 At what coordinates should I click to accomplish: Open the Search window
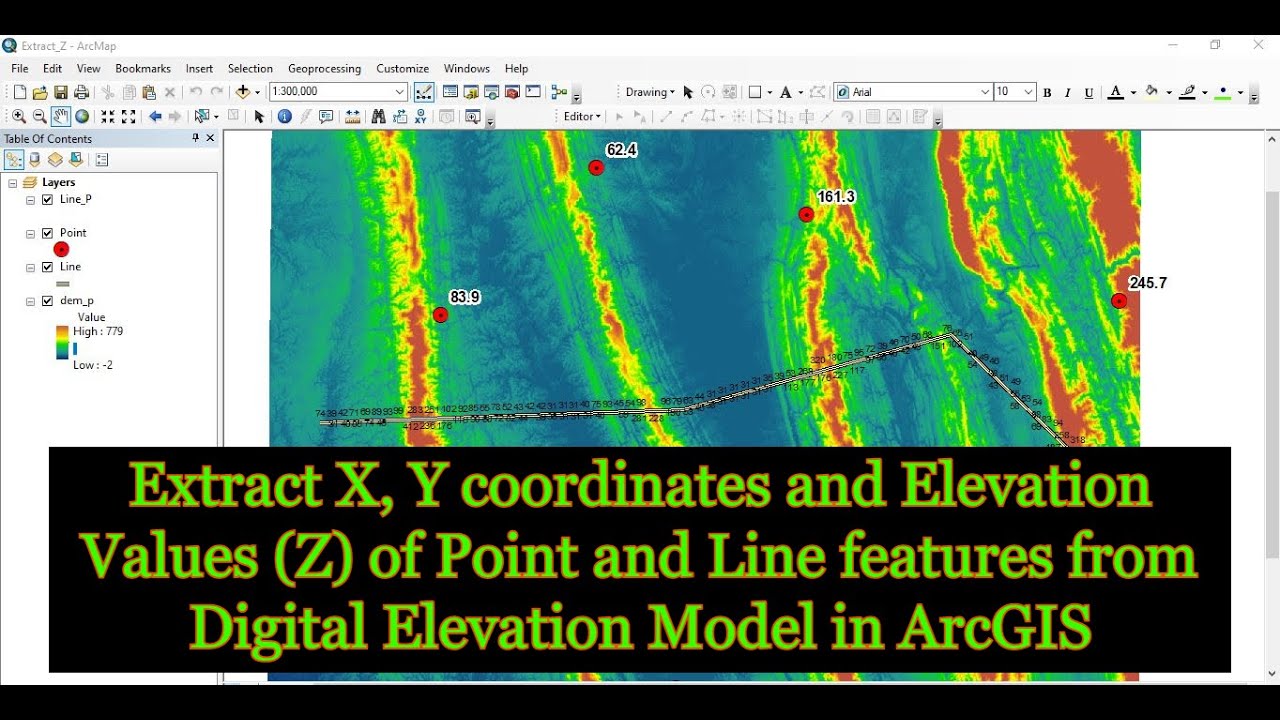(491, 92)
